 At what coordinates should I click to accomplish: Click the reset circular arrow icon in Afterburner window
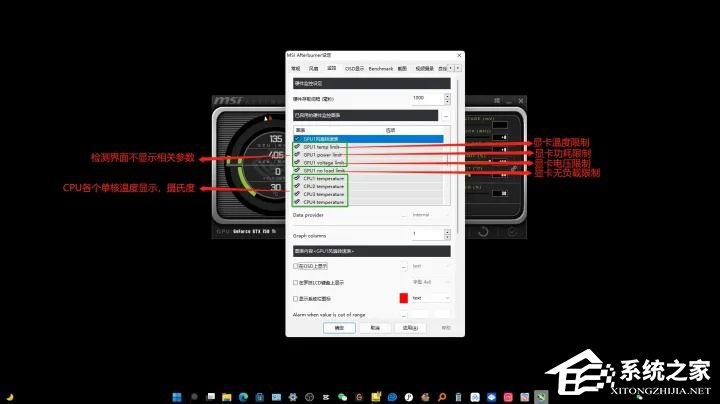pyautogui.click(x=483, y=232)
